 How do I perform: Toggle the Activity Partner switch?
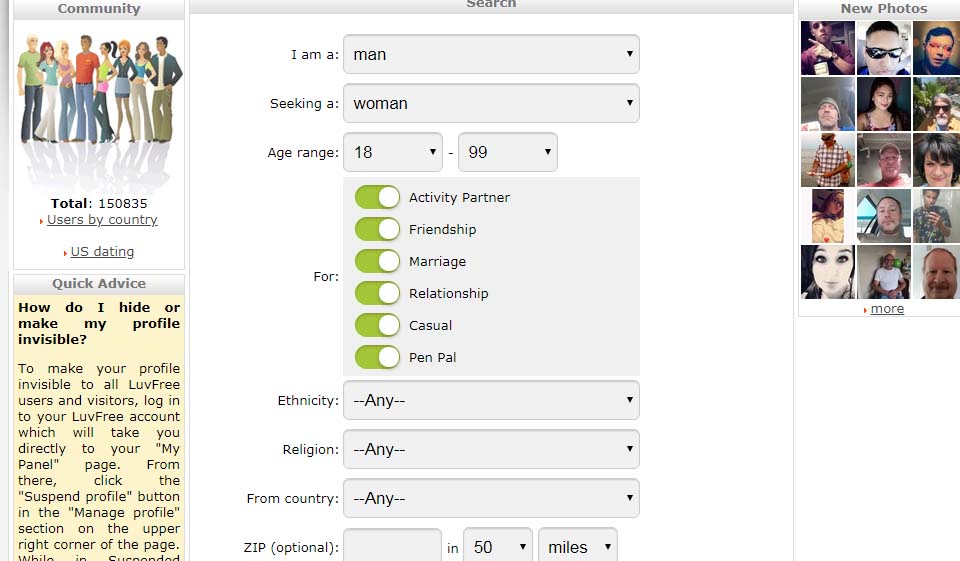(377, 197)
